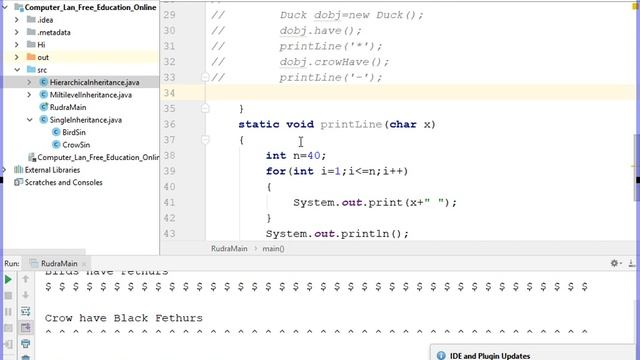The width and height of the screenshot is (640, 360).
Task: Click 'int n=40;' code line
Action: coord(296,156)
